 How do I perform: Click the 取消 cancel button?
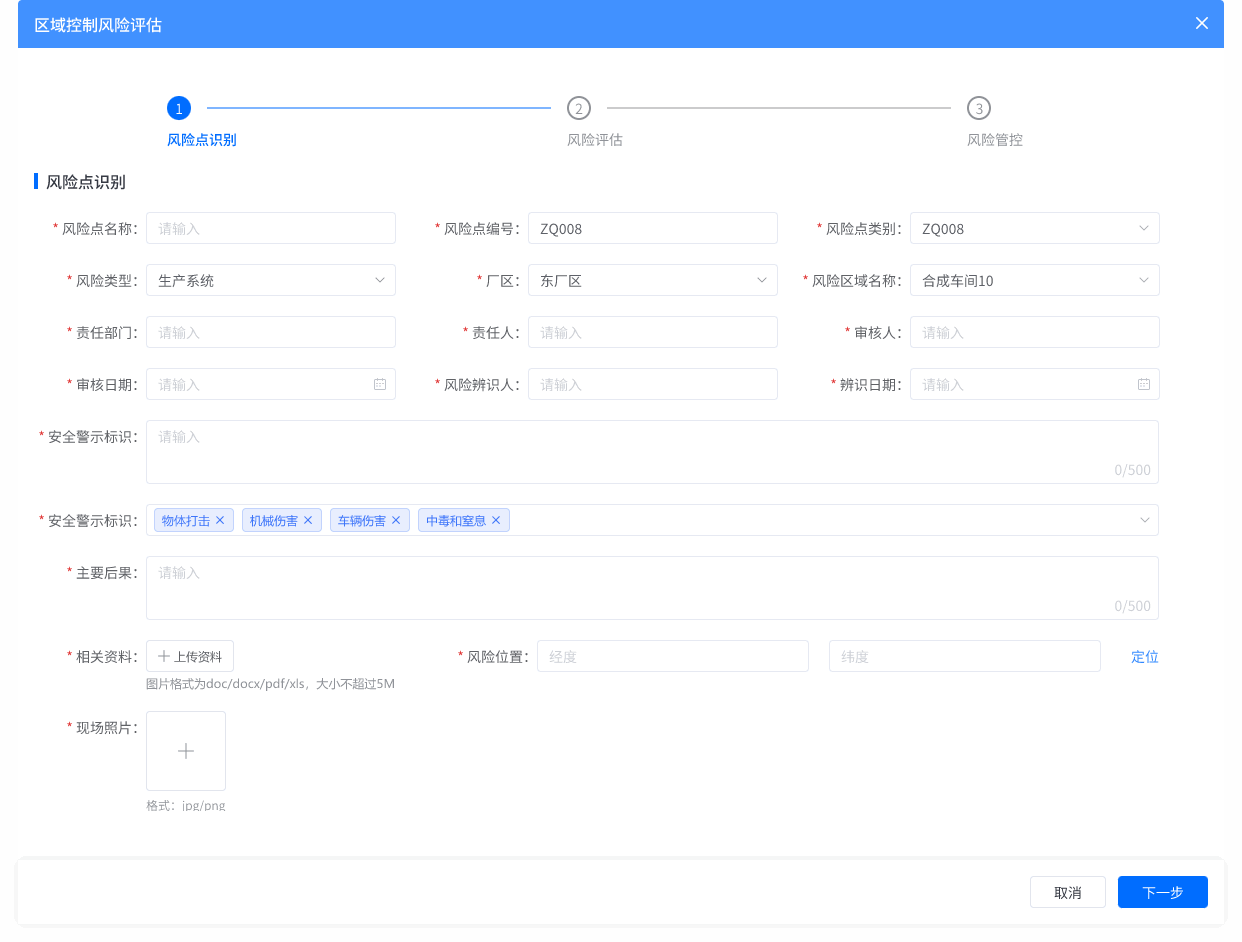(1067, 892)
